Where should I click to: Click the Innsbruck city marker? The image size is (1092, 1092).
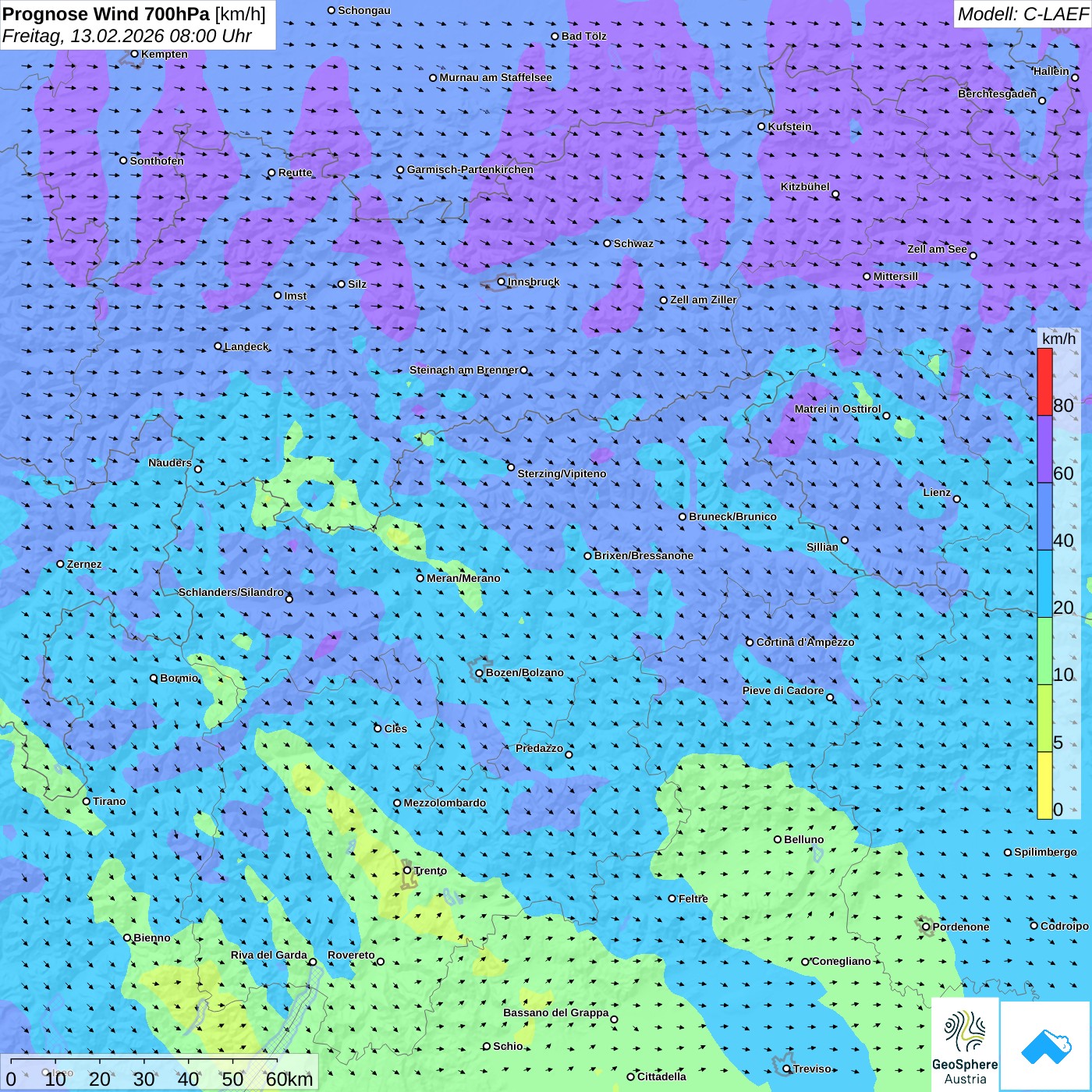click(502, 282)
